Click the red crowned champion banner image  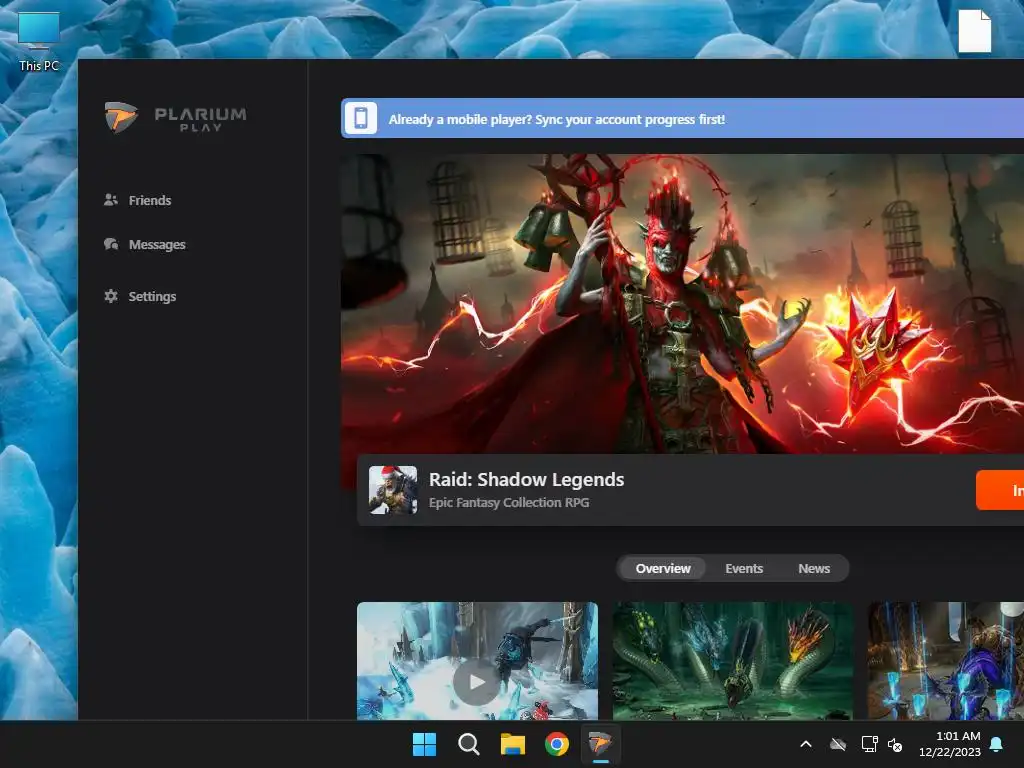[682, 304]
